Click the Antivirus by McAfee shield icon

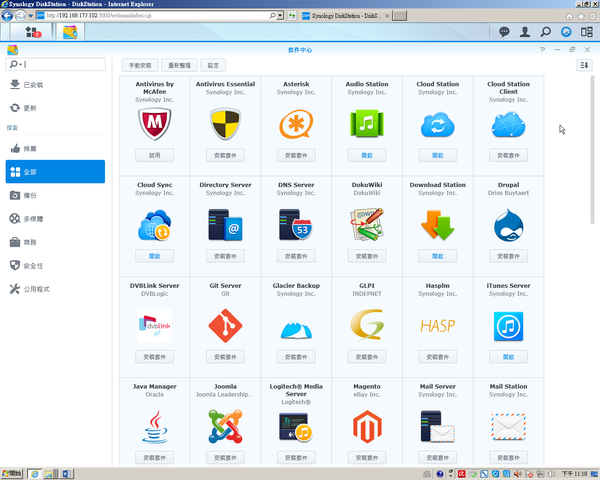pyautogui.click(x=155, y=124)
